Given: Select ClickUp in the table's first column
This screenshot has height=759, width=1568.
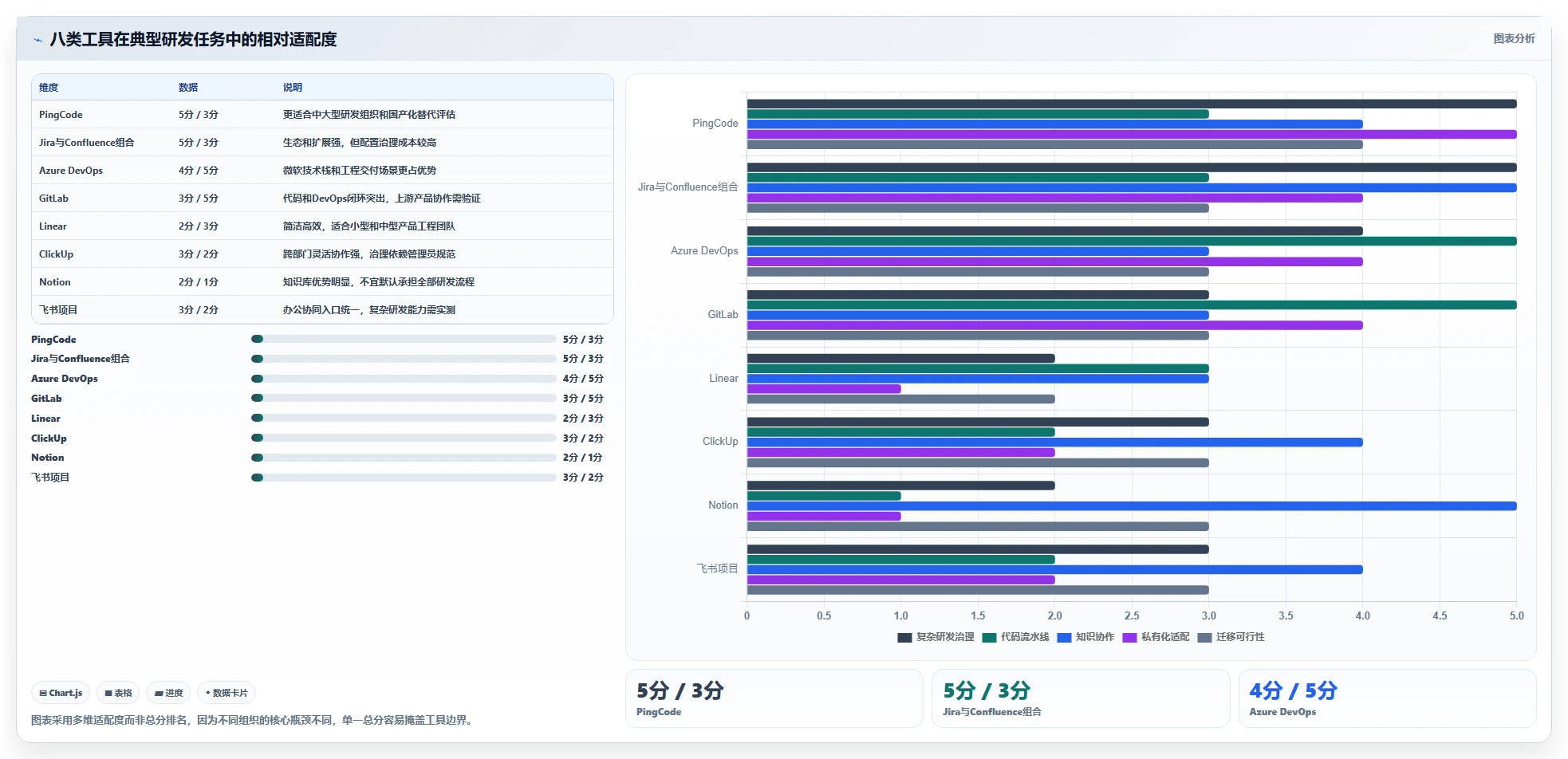Looking at the screenshot, I should coord(56,254).
